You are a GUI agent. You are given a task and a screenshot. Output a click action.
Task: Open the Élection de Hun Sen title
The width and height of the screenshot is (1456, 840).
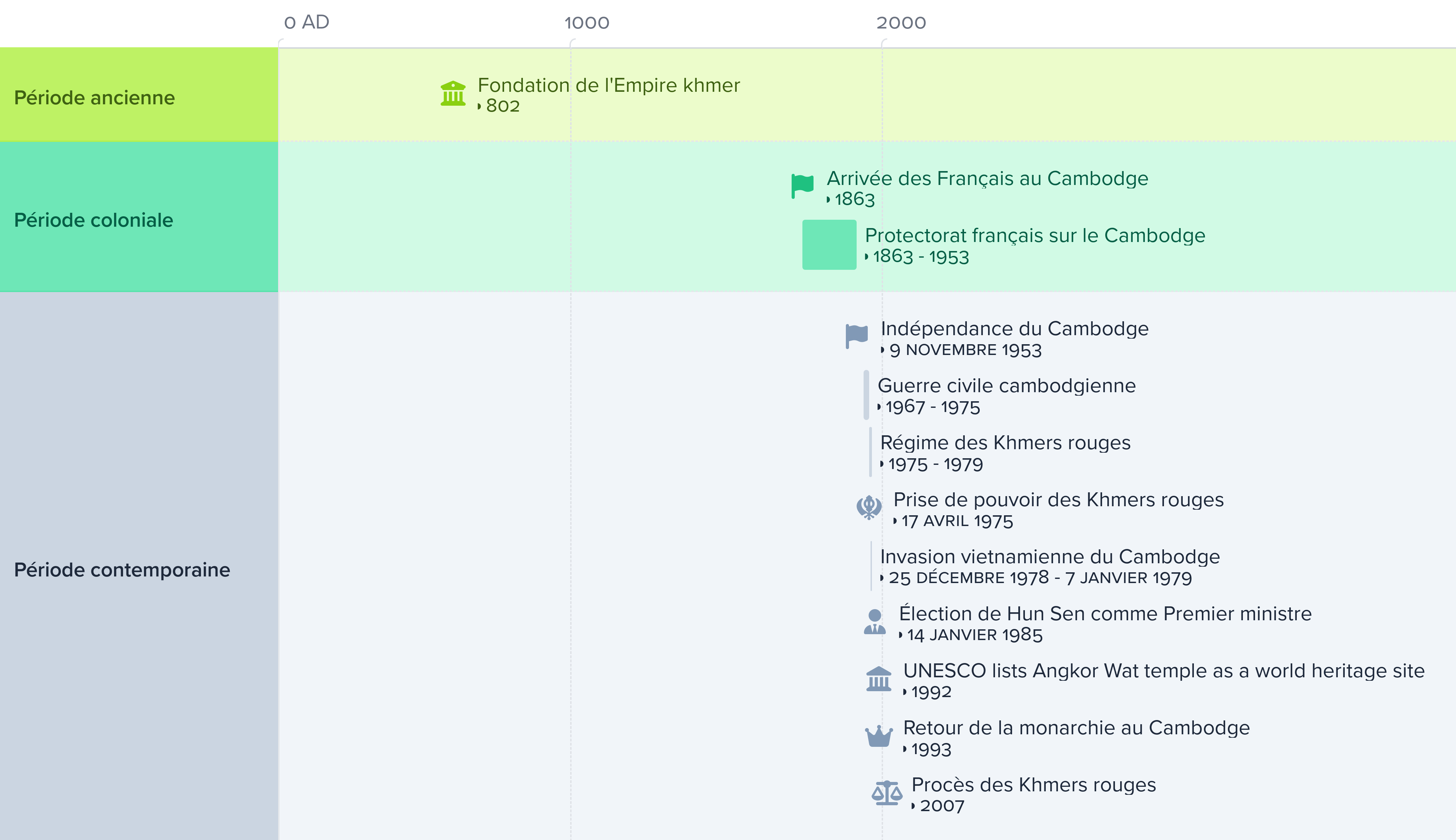coord(1105,613)
